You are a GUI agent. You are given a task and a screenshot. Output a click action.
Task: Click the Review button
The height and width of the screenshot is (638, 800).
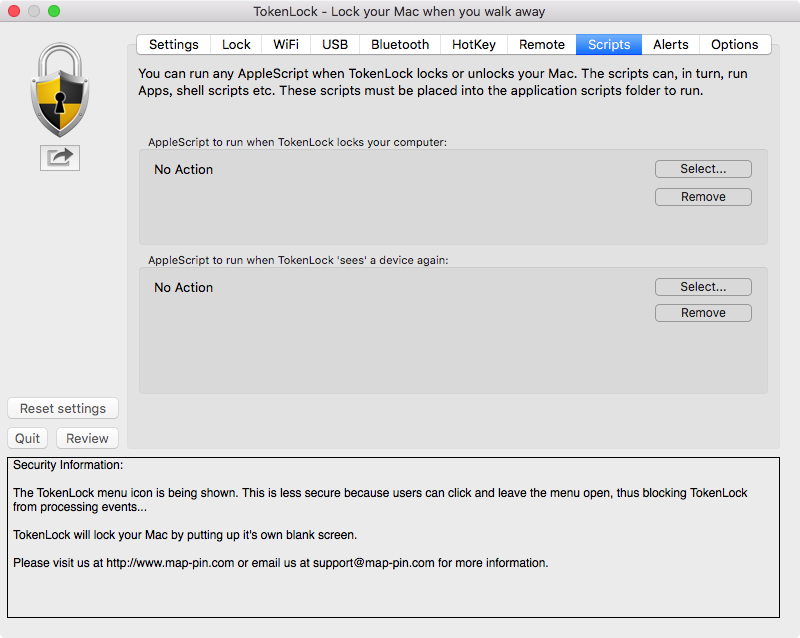tap(87, 438)
